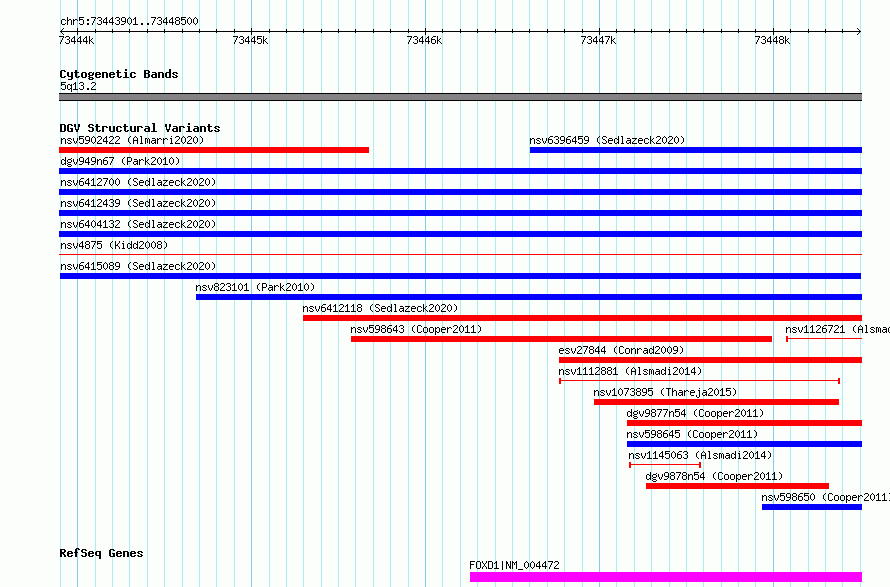Click the RefSeq Genes track title

pos(101,553)
